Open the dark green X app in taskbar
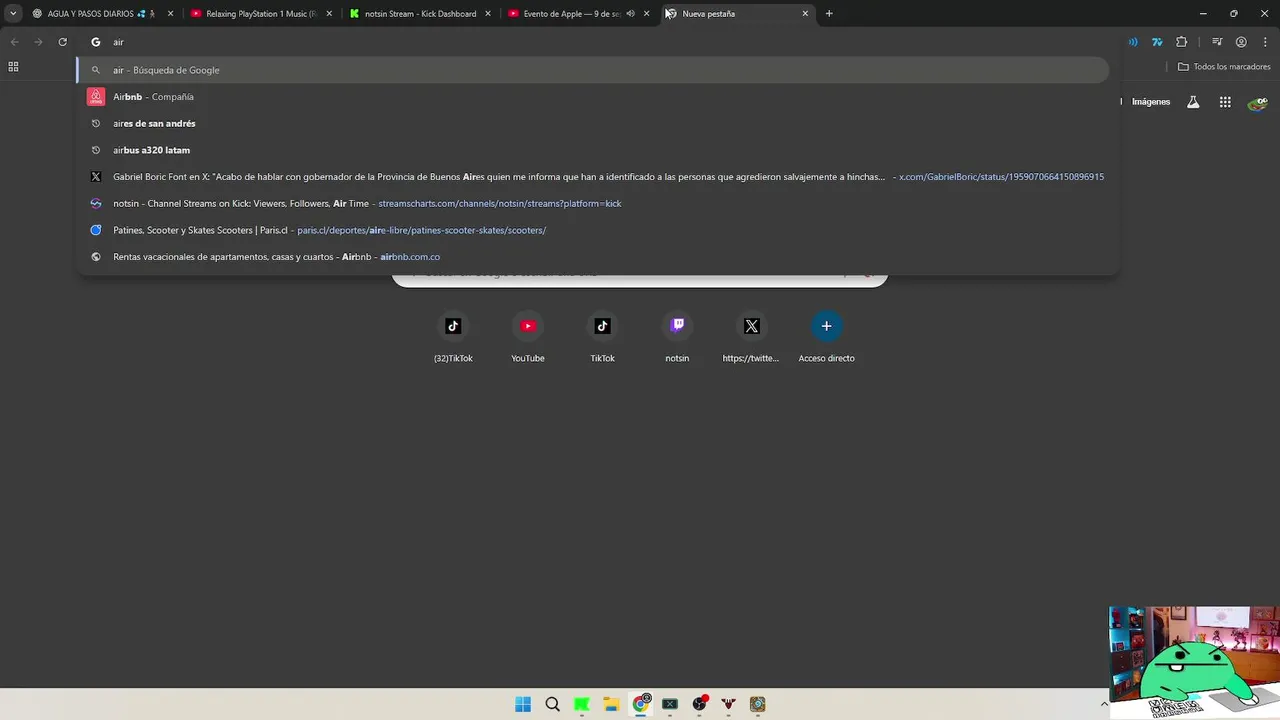 [670, 704]
